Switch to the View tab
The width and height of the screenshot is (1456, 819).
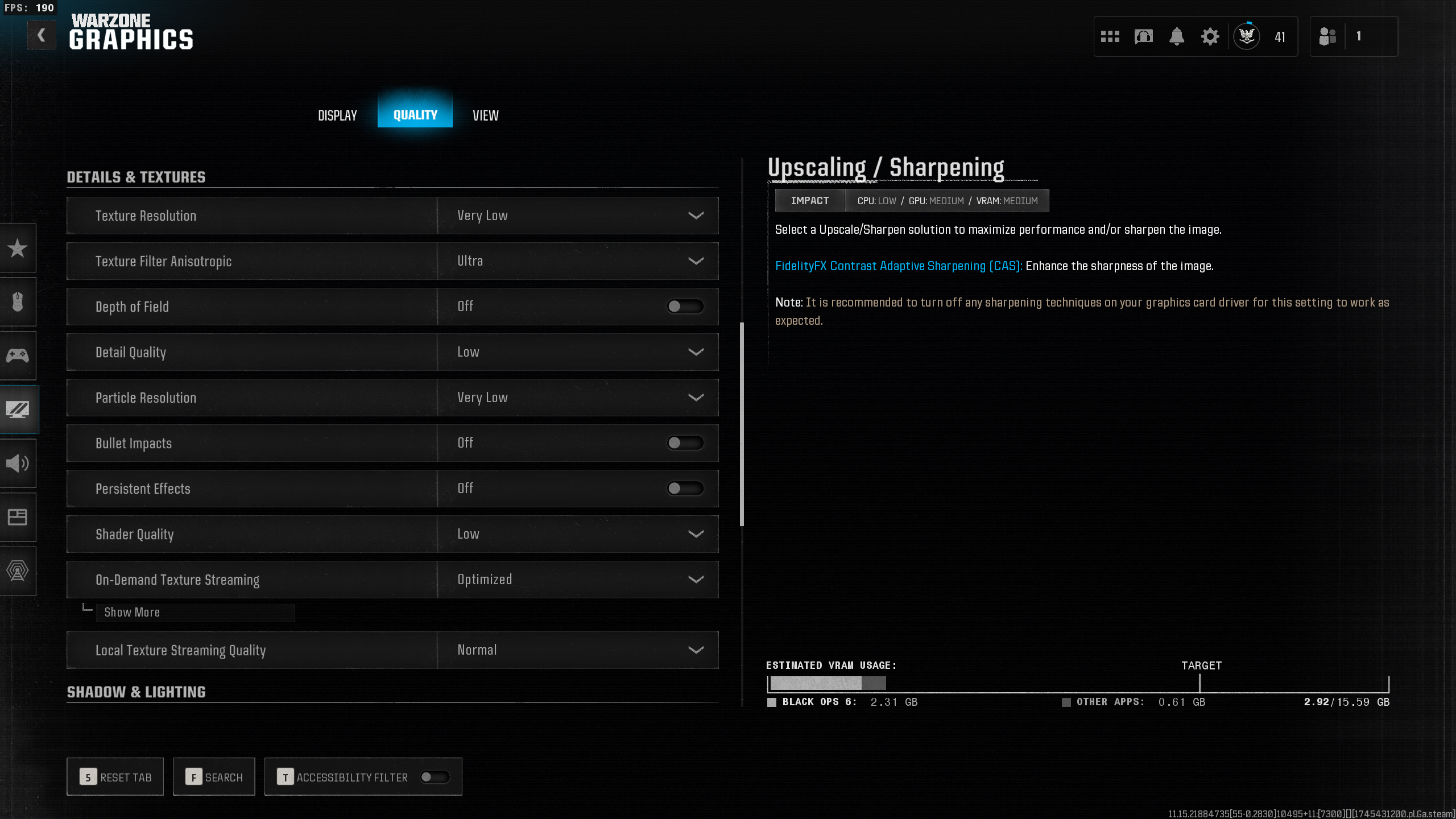(485, 115)
